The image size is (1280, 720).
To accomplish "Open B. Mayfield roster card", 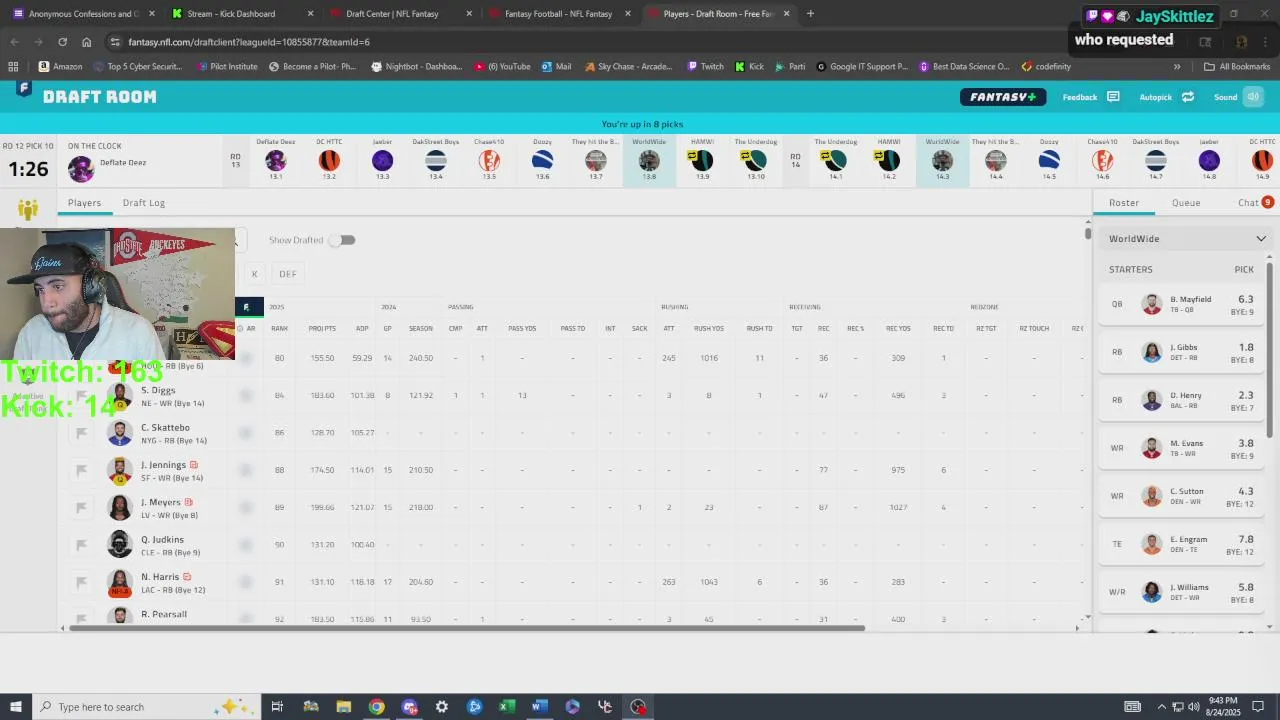I will point(1182,304).
